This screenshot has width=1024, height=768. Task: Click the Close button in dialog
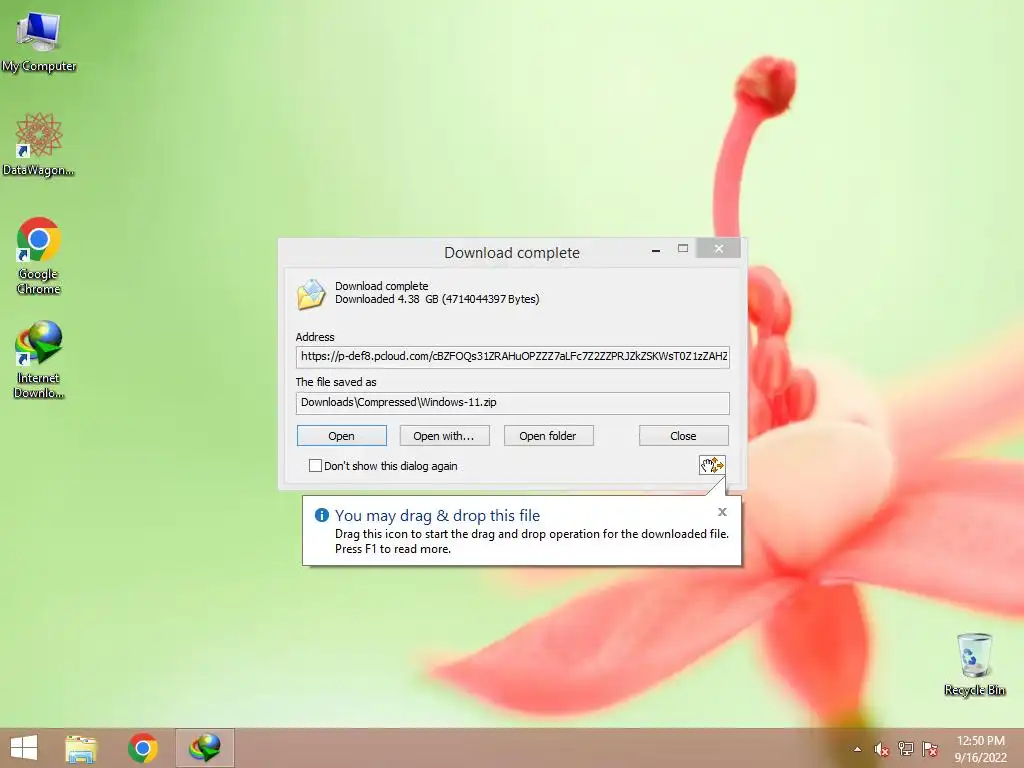[684, 436]
